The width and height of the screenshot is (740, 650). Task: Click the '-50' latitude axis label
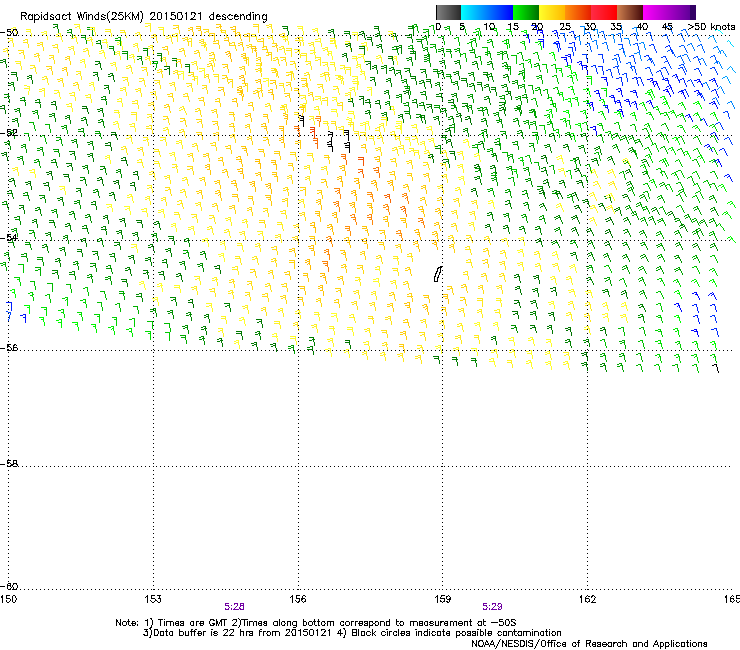[9, 33]
